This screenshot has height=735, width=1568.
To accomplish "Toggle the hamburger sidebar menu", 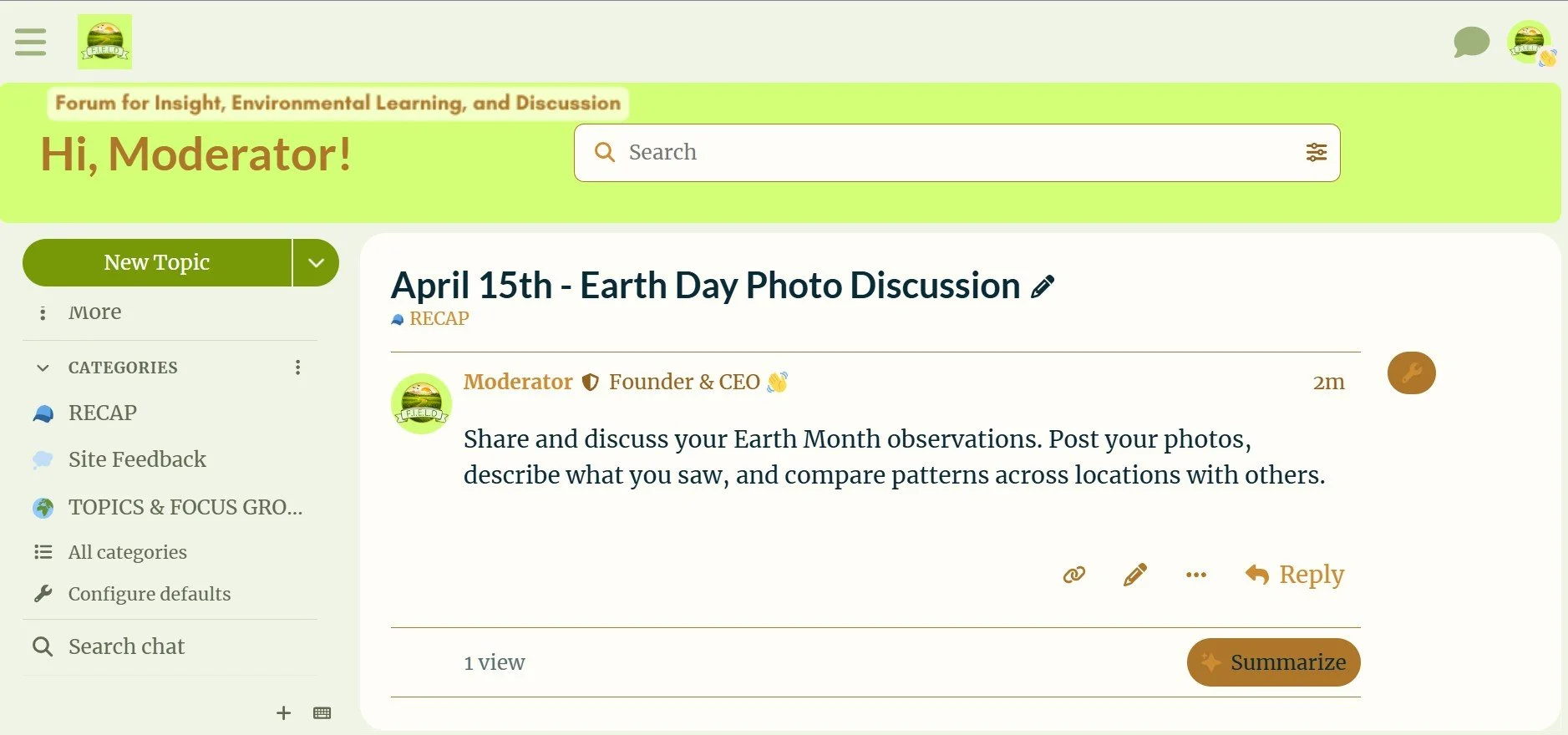I will [x=31, y=42].
